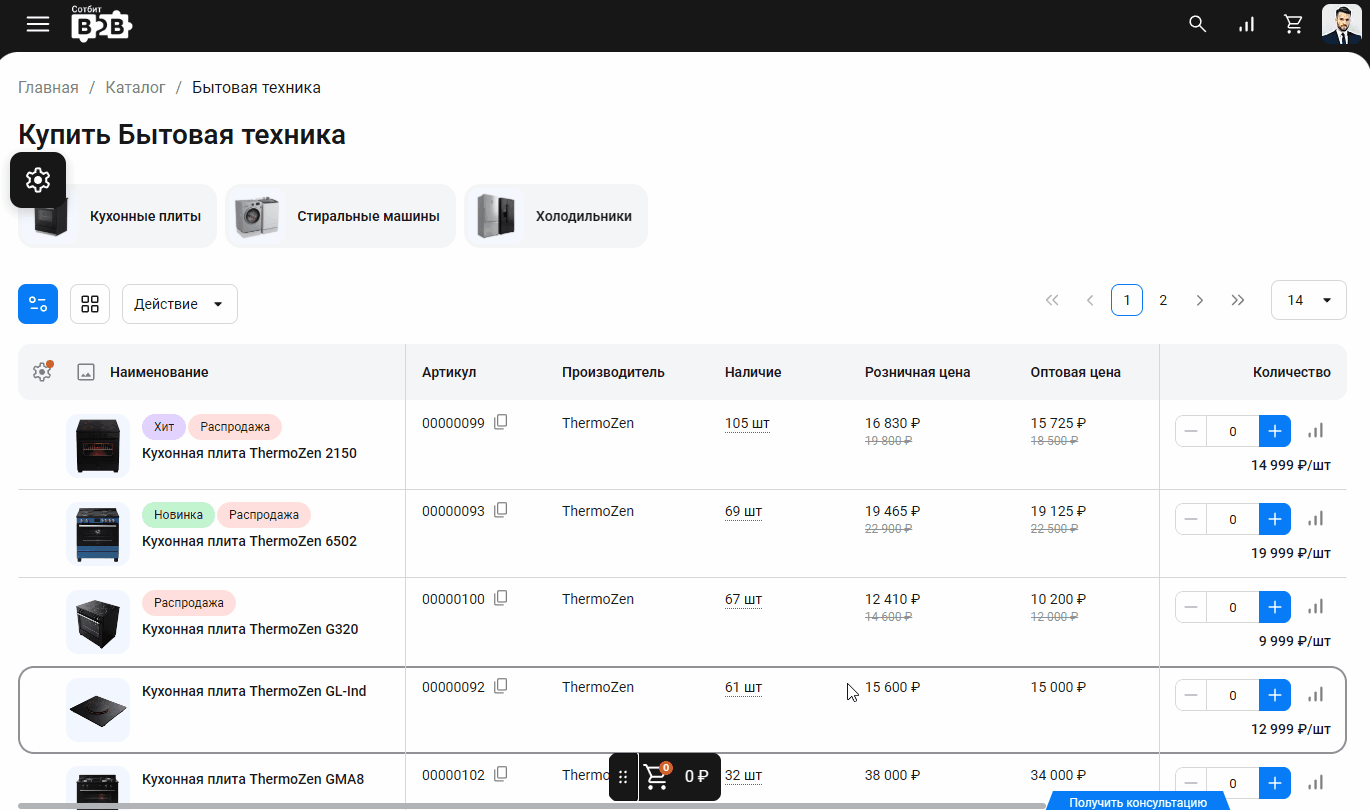
Task: Toggle the image column icon in table header
Action: click(86, 372)
